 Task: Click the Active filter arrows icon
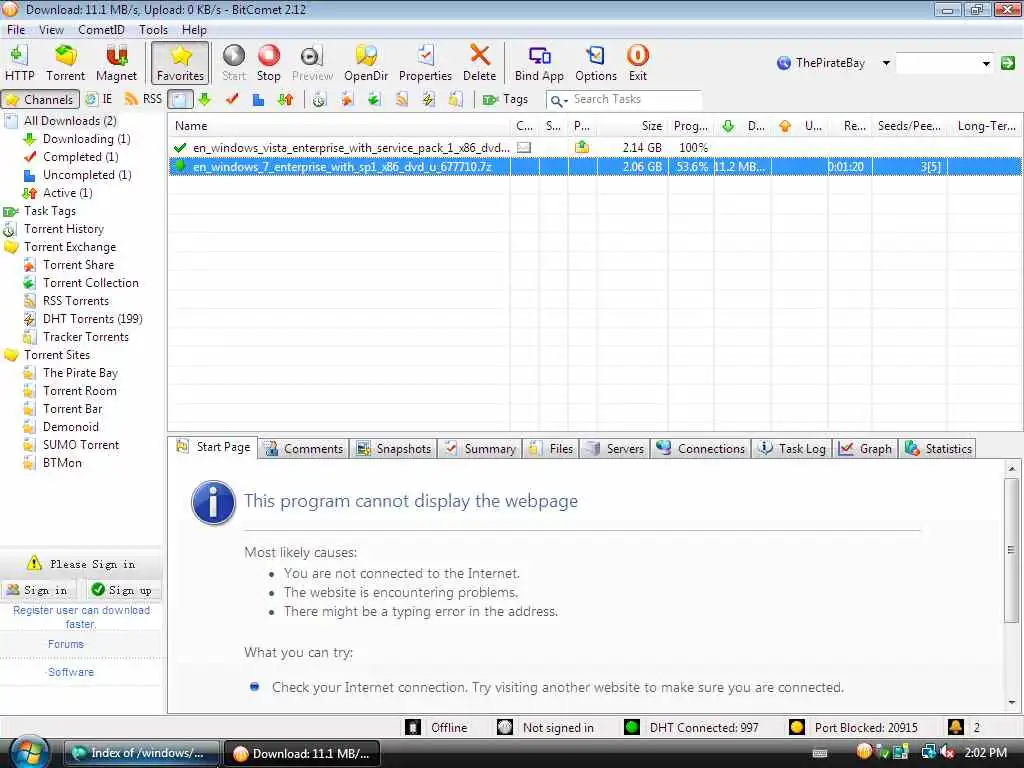point(285,99)
